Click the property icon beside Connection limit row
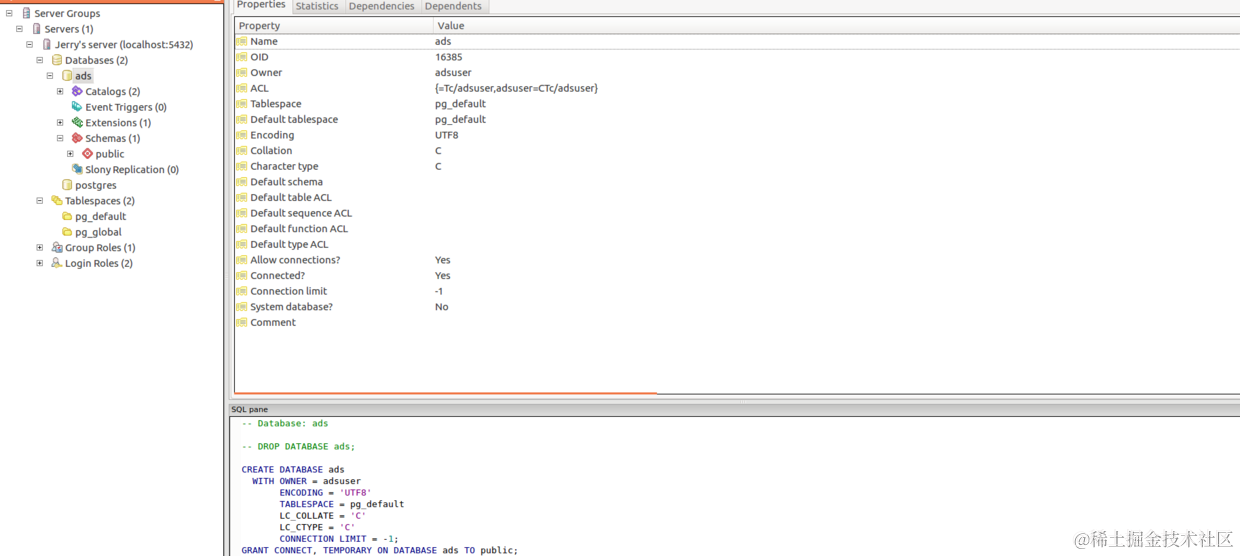Screen dimensions: 1240x556 (241, 291)
